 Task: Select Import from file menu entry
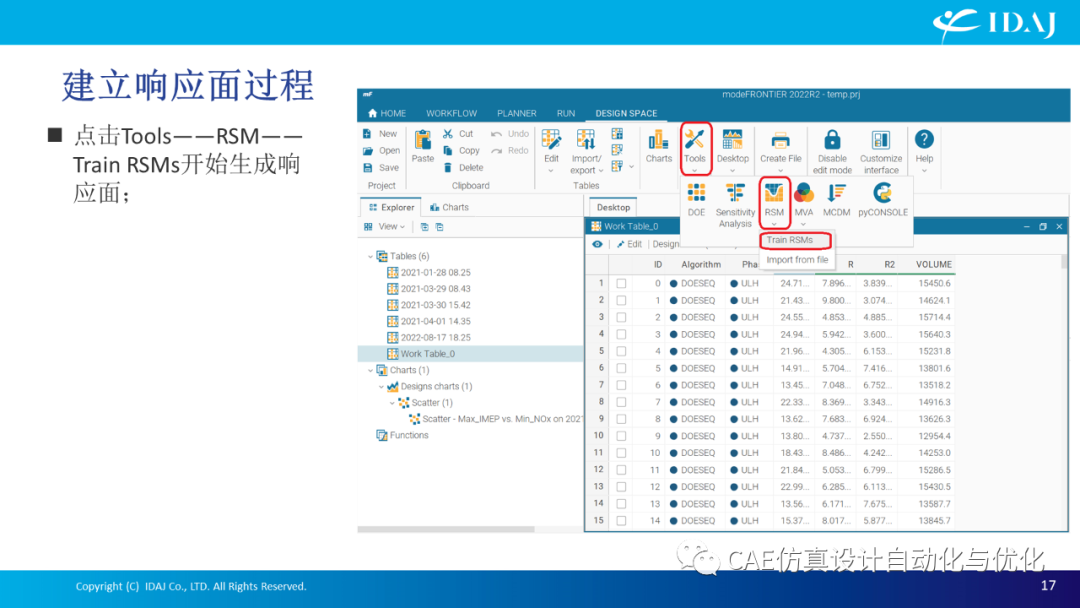pyautogui.click(x=797, y=260)
